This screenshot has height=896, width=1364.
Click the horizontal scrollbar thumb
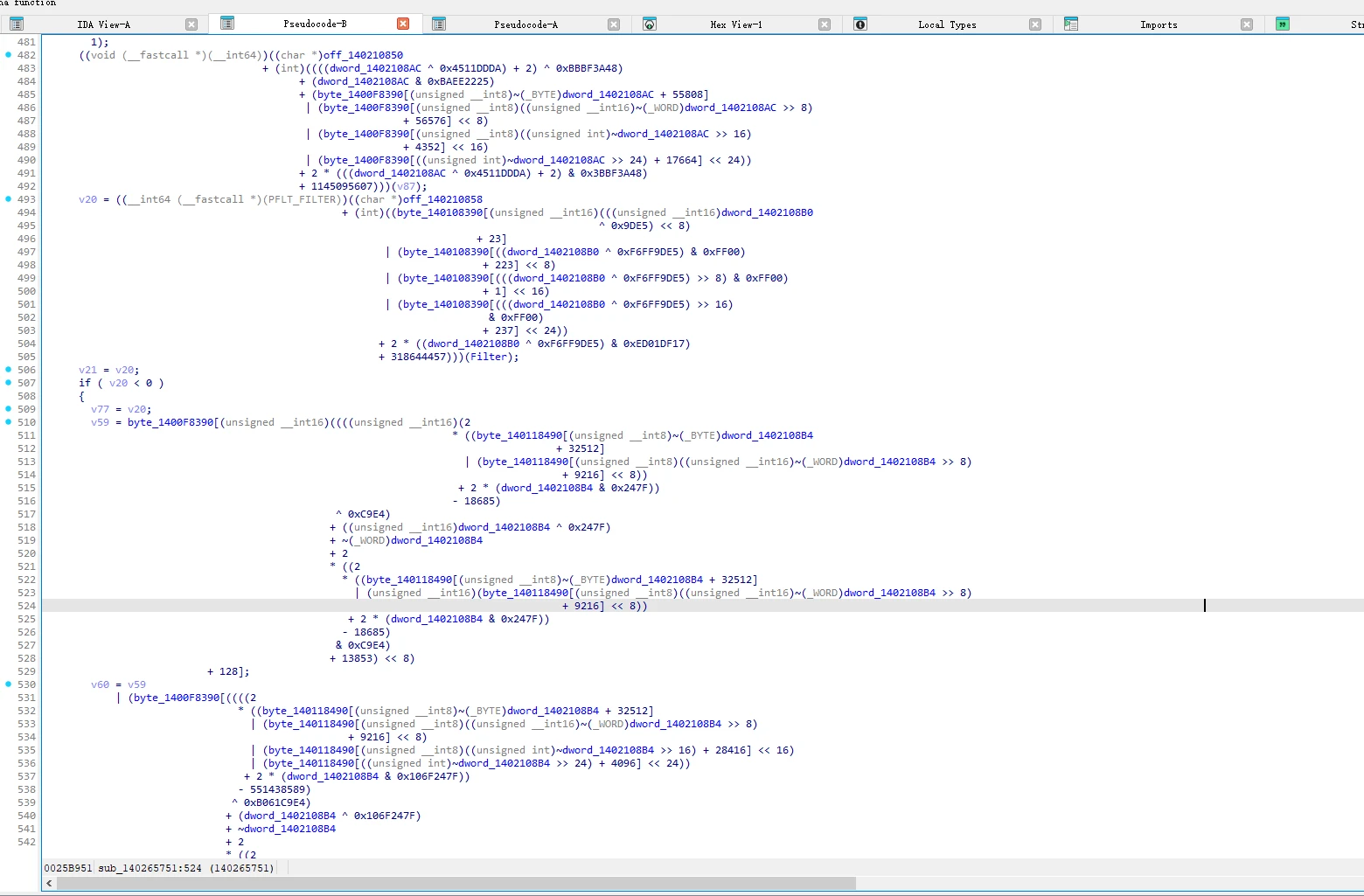pyautogui.click(x=456, y=883)
